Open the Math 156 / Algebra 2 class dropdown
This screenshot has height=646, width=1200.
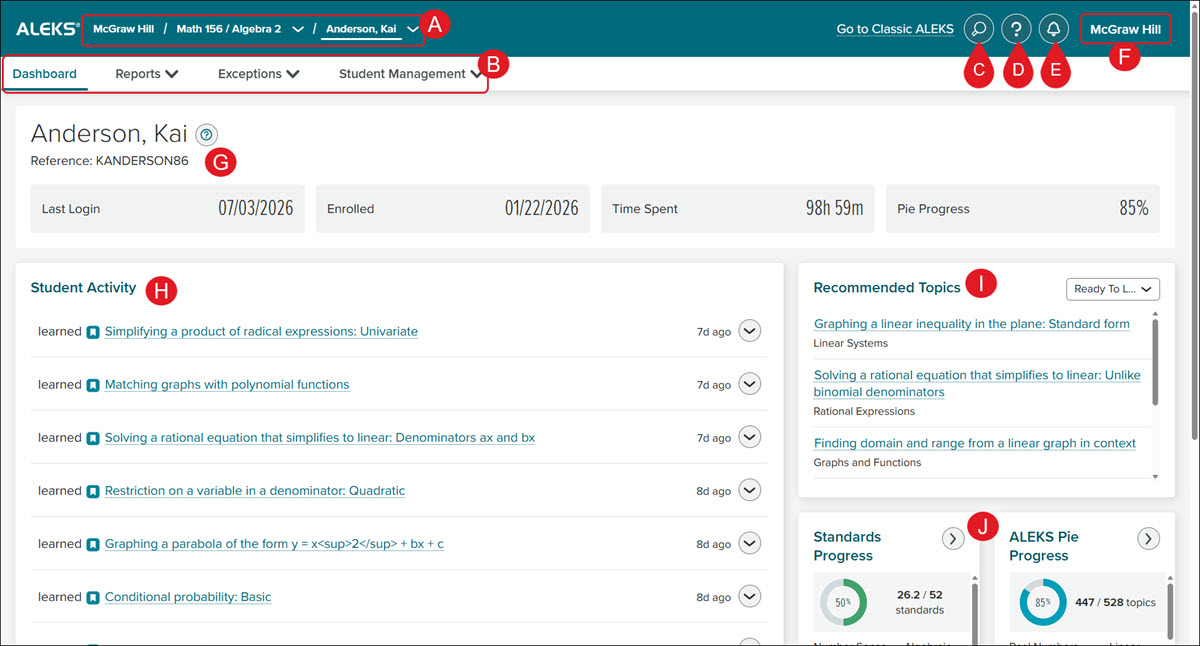[x=298, y=29]
